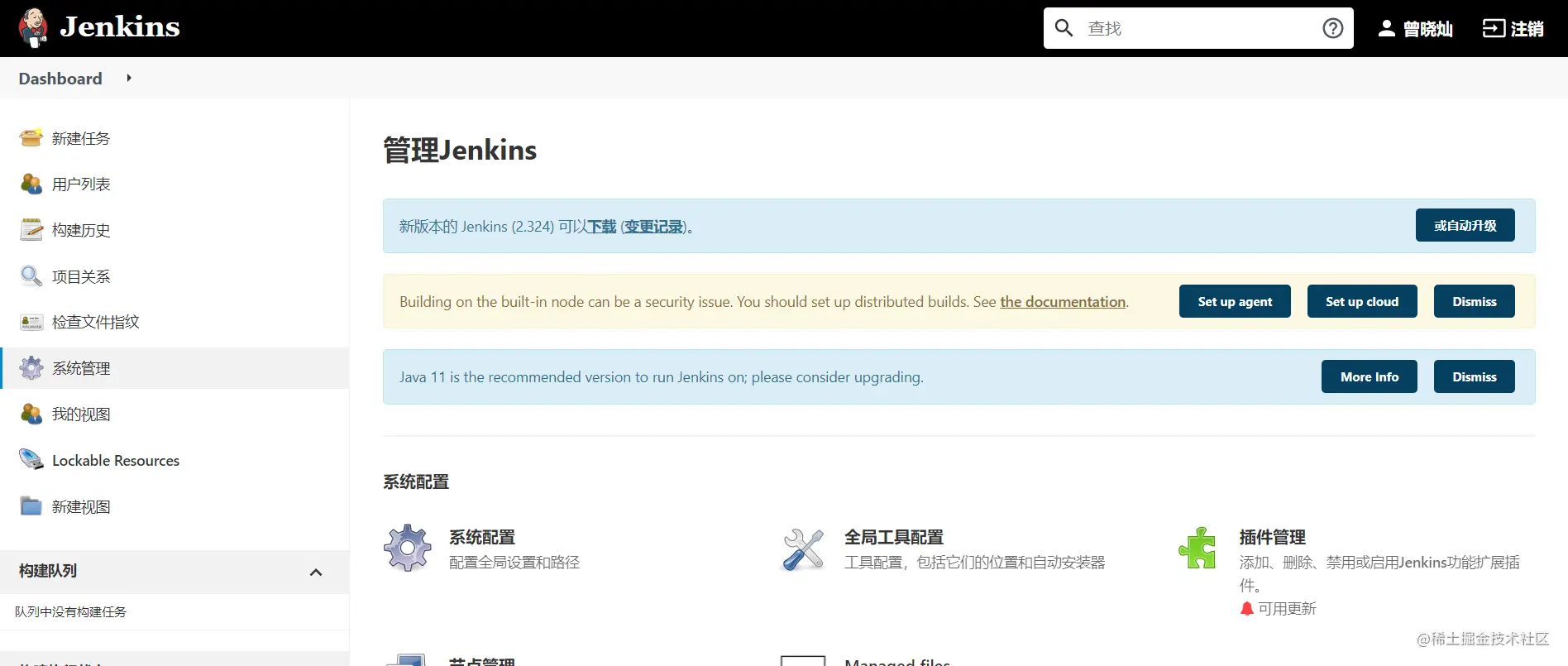Open the 插件管理 title link

coord(1273,538)
